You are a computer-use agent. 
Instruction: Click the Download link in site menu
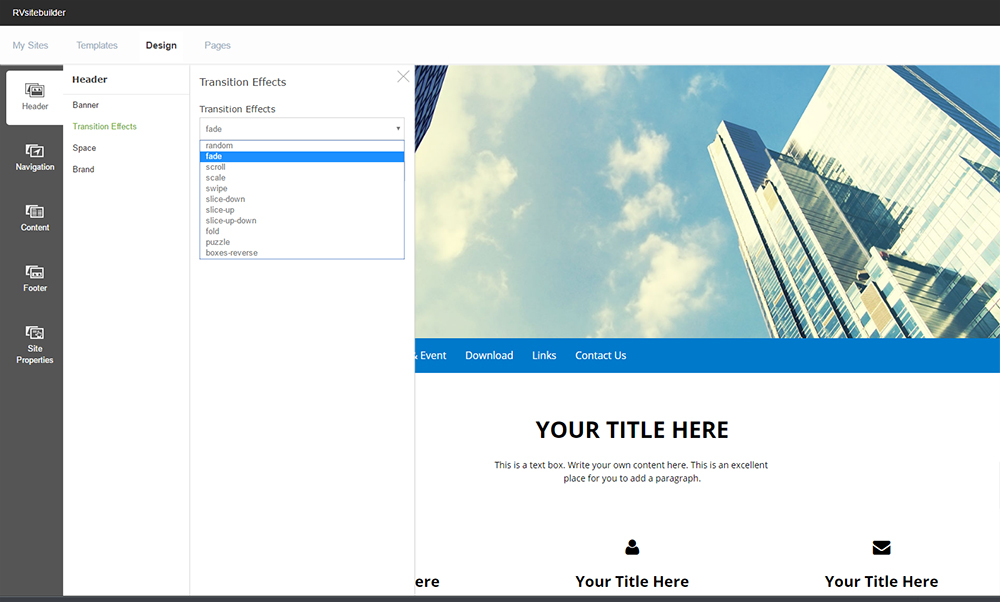pos(489,355)
